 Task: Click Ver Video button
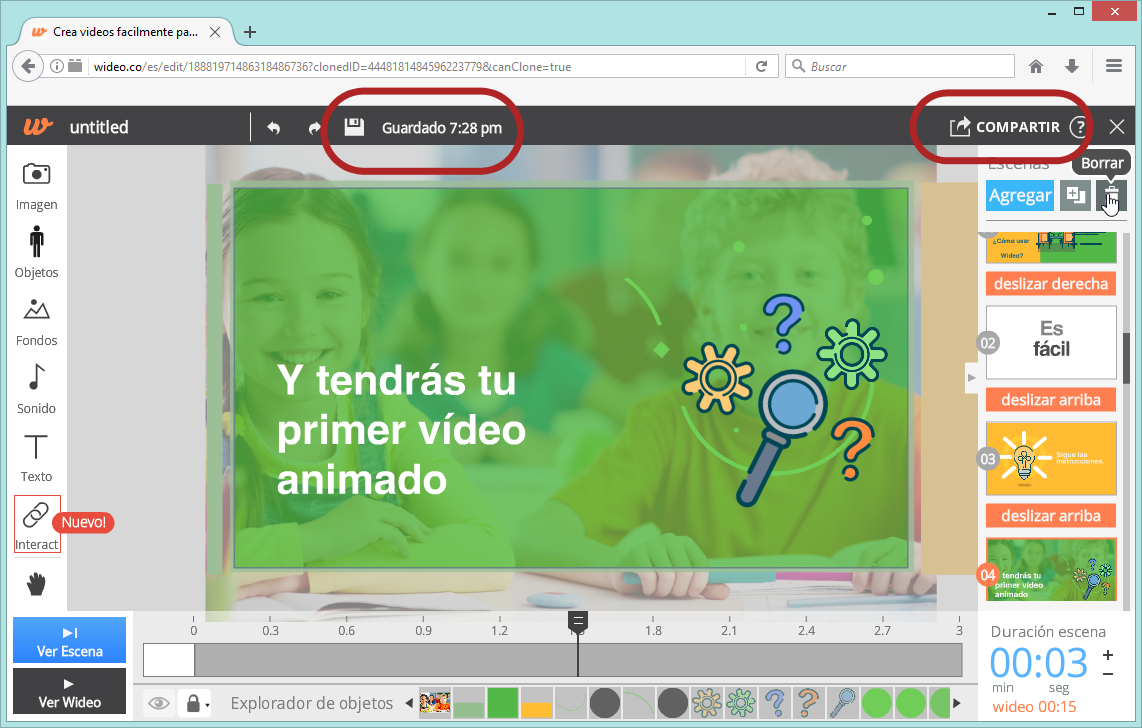tap(69, 692)
